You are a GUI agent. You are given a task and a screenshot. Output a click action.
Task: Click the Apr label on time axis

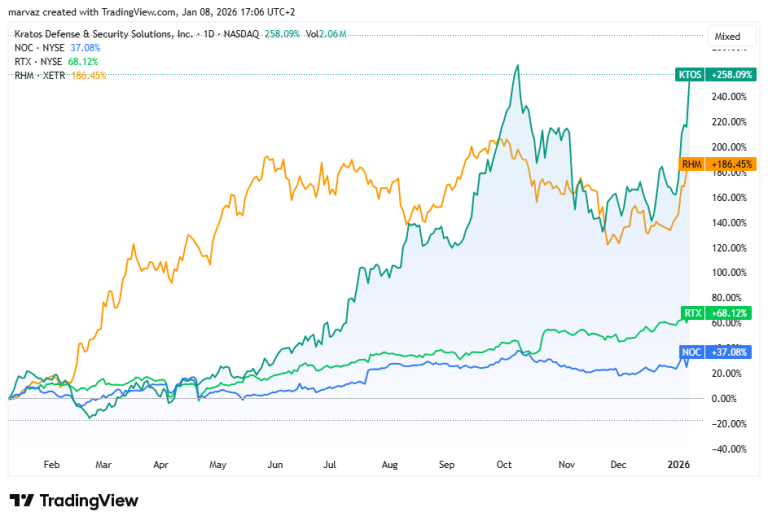[x=161, y=464]
